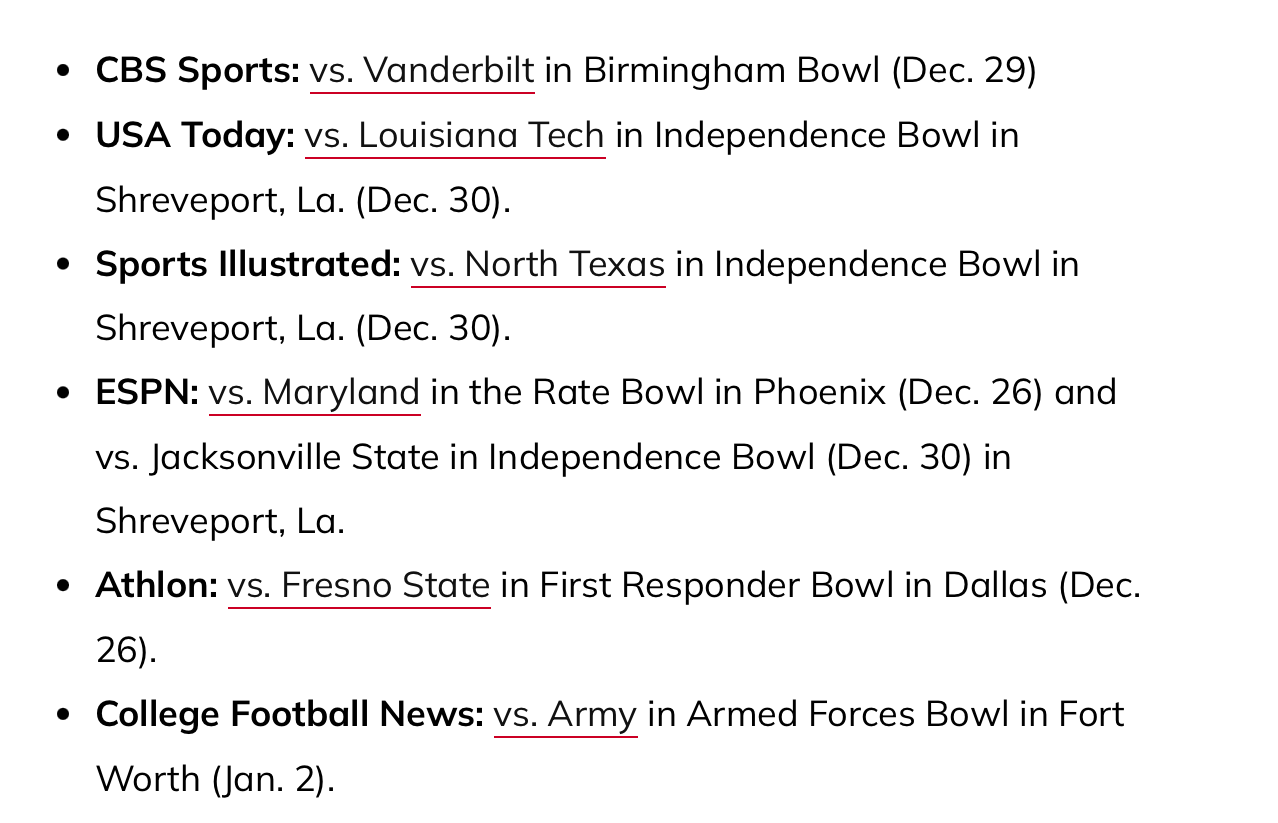Click the bold "USA Today:" label
Viewport: 1278px width, 823px height.
click(195, 135)
